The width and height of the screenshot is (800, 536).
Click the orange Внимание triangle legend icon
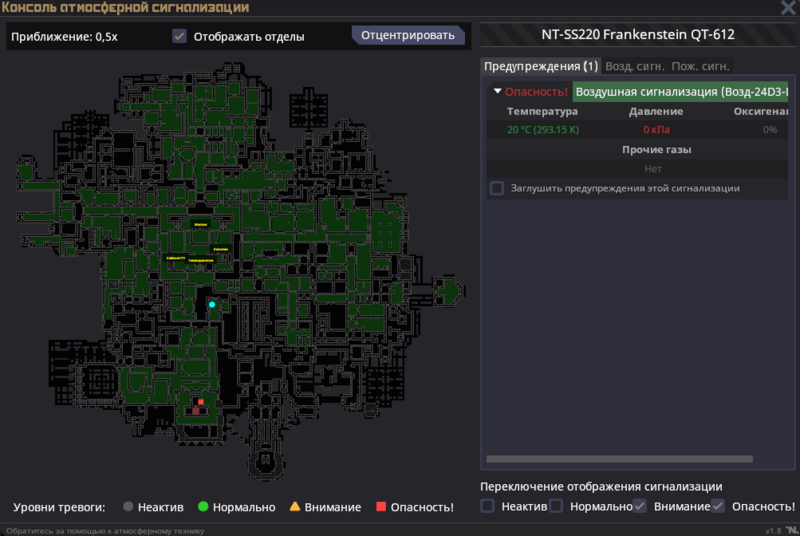tap(295, 507)
